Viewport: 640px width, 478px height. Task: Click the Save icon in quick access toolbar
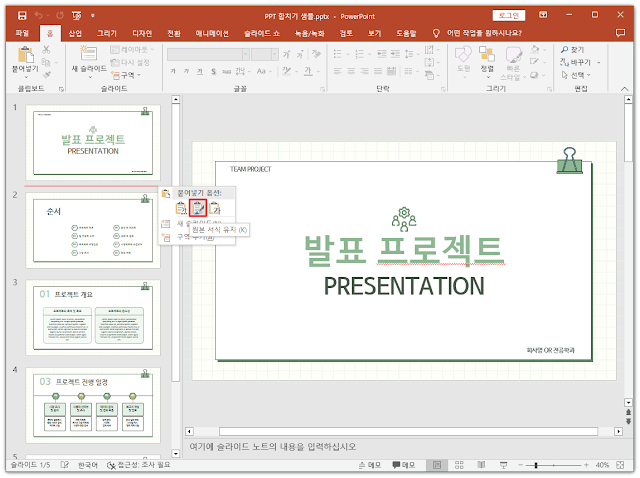point(22,16)
